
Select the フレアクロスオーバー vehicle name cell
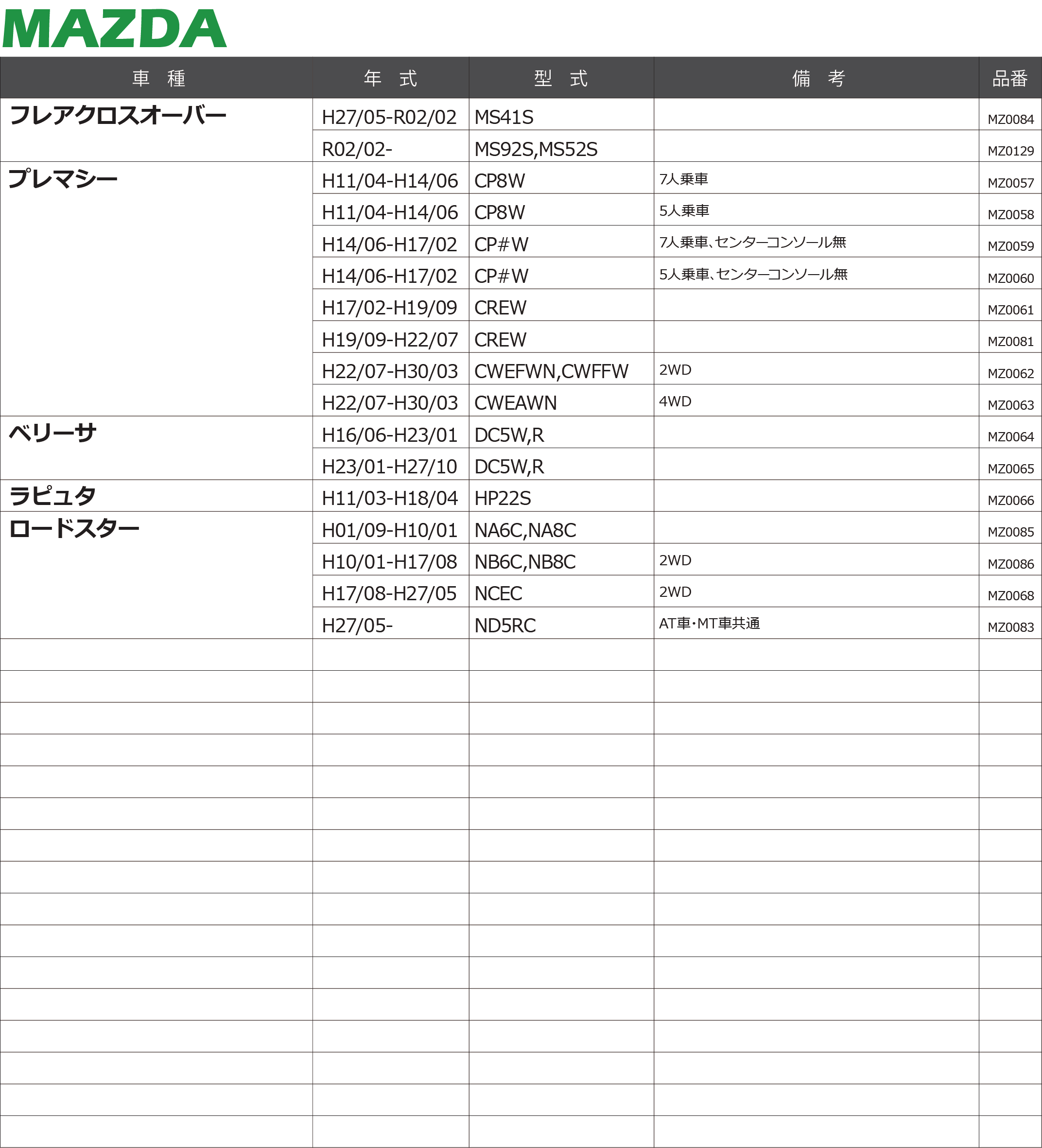pos(118,116)
